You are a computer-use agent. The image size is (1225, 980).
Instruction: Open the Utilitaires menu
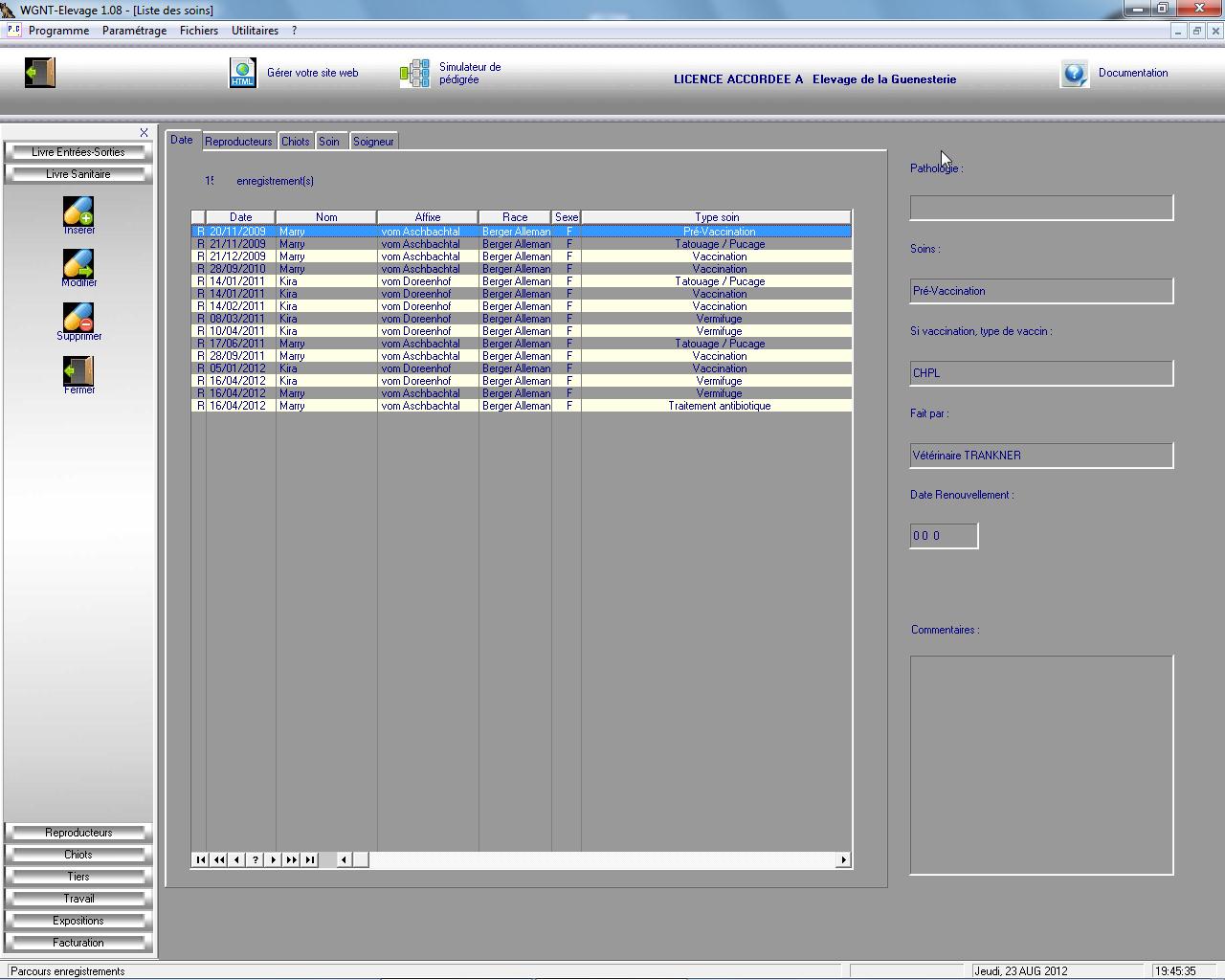(x=255, y=31)
